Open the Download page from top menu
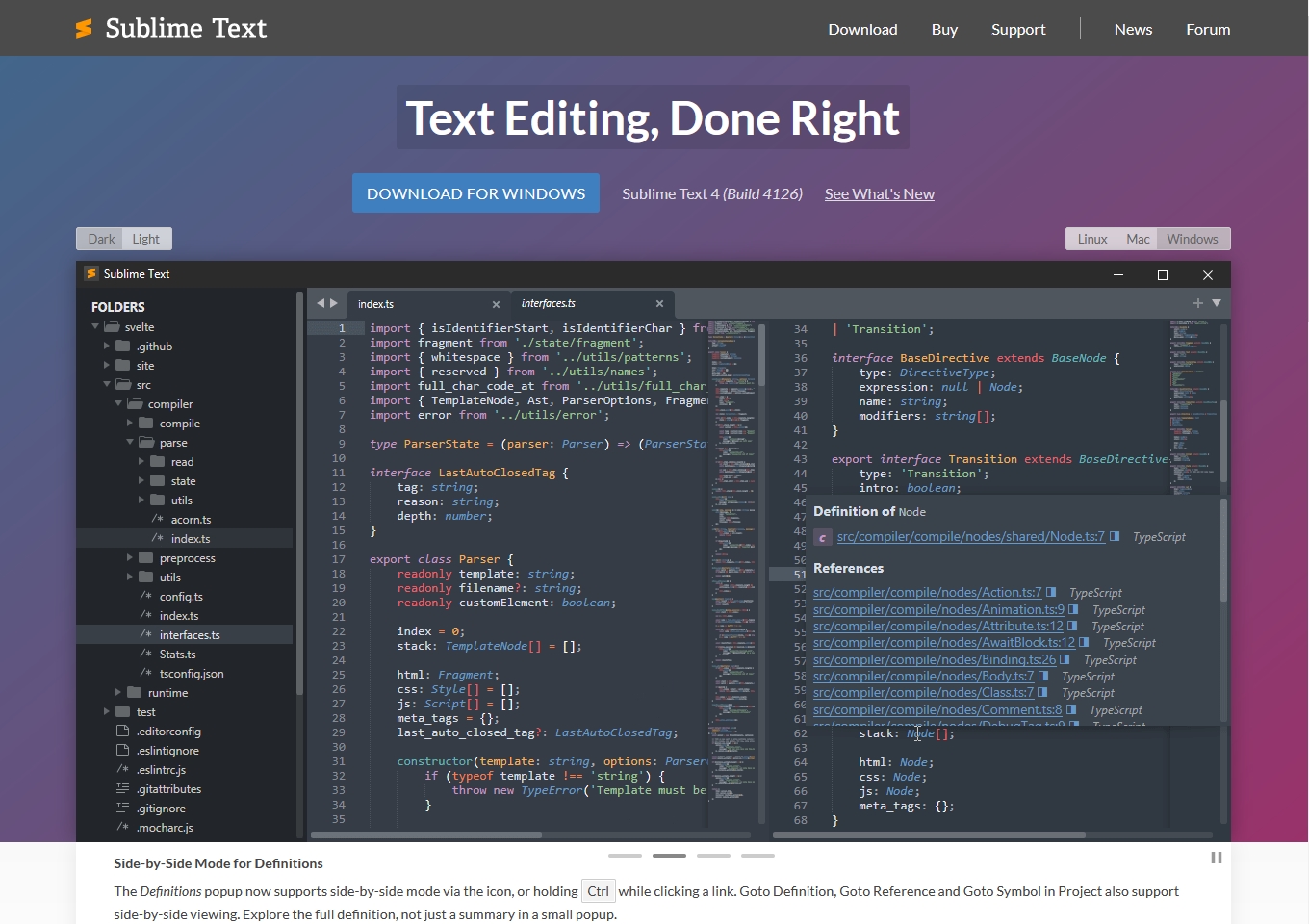Viewport: 1309px width, 924px height. 862,29
